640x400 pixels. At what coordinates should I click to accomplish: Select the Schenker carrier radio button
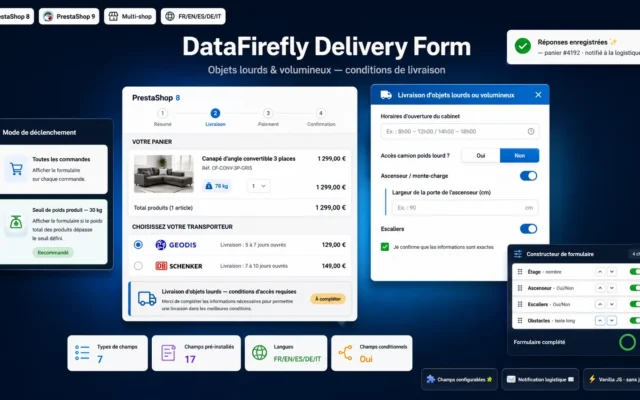[x=138, y=266]
